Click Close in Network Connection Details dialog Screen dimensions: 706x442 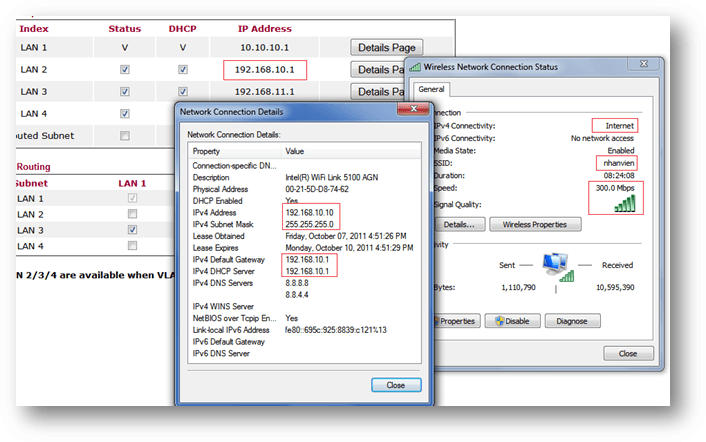tap(395, 384)
